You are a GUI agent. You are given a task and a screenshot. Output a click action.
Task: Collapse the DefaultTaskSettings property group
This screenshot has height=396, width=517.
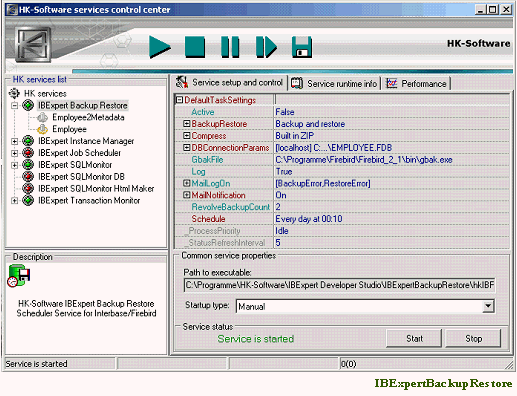point(179,100)
